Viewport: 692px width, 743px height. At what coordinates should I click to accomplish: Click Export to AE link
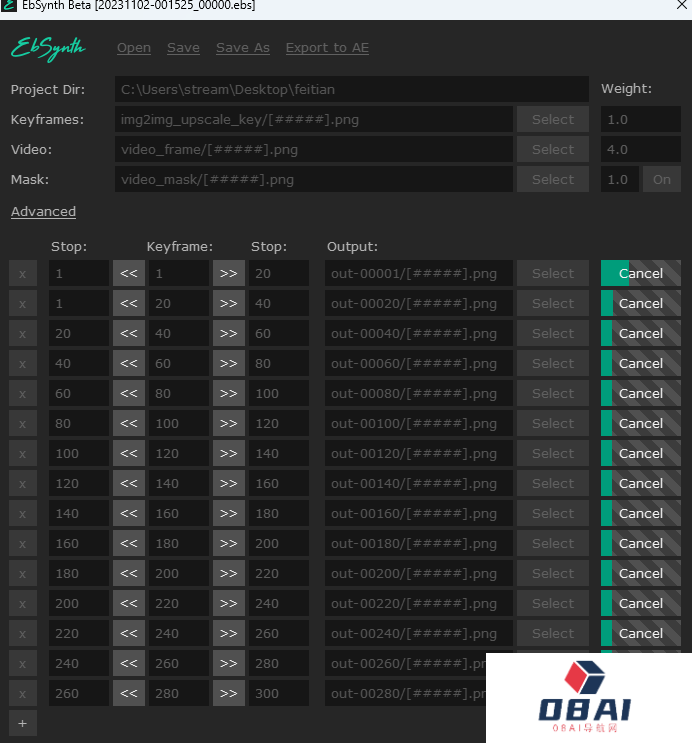point(327,48)
